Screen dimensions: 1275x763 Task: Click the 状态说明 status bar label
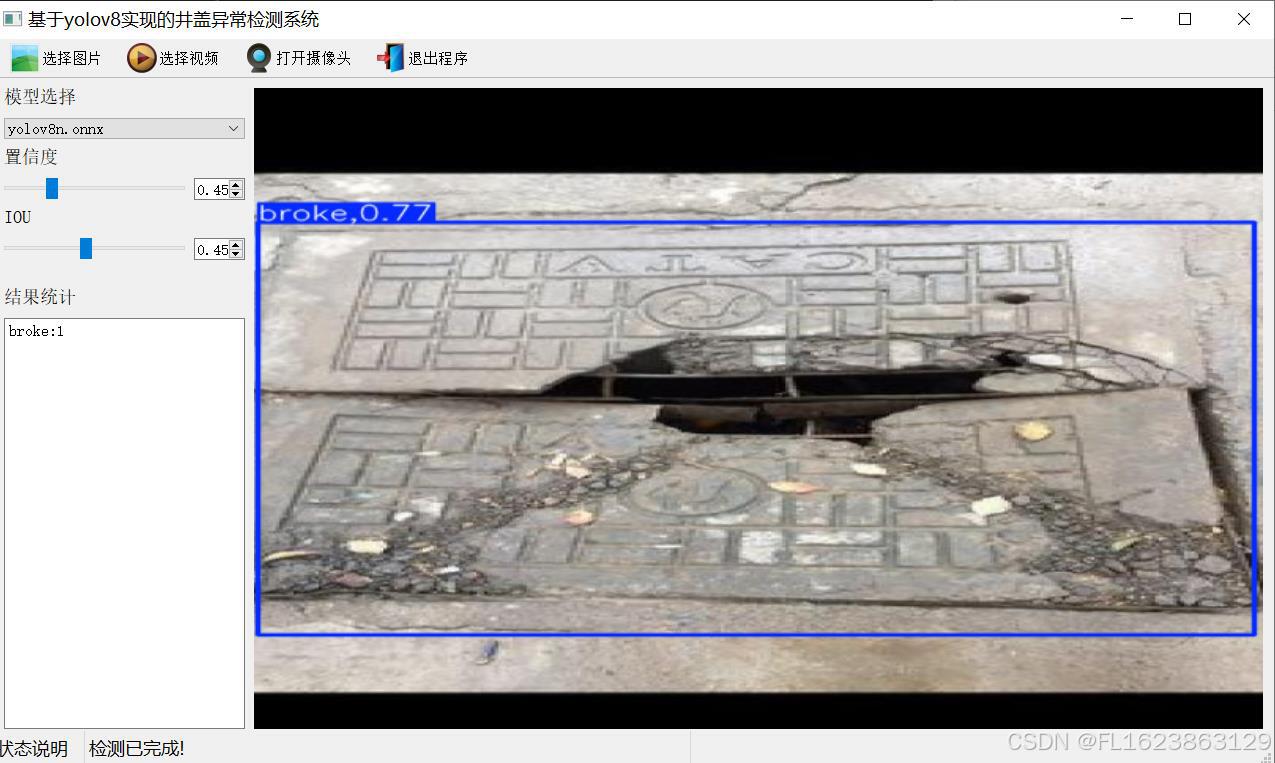[34, 748]
